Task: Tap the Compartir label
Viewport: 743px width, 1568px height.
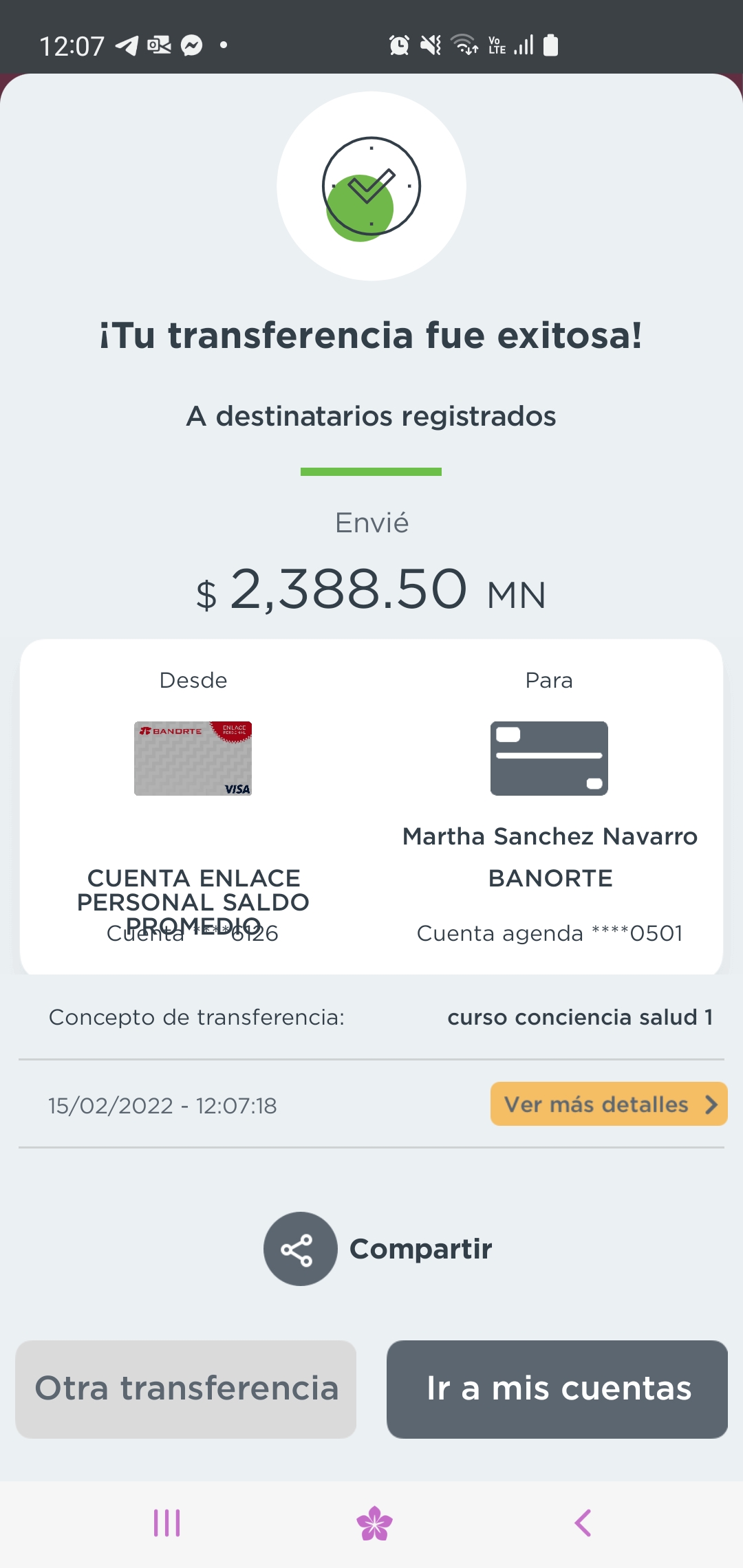Action: tap(420, 1249)
